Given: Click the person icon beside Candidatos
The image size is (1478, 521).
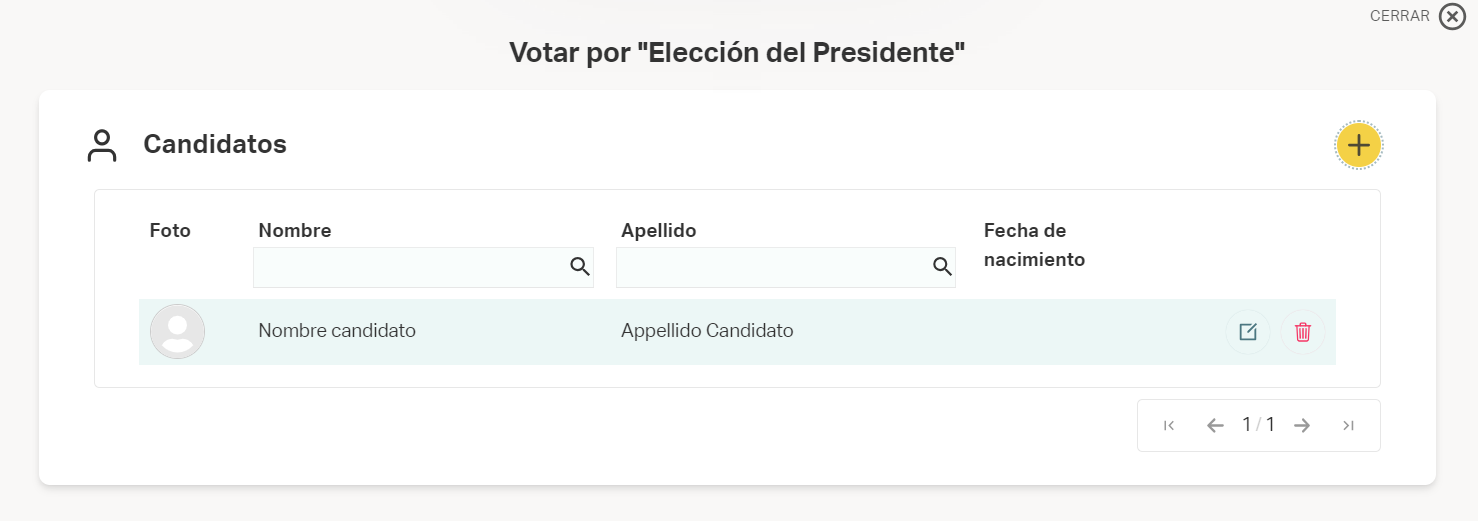Looking at the screenshot, I should (102, 146).
